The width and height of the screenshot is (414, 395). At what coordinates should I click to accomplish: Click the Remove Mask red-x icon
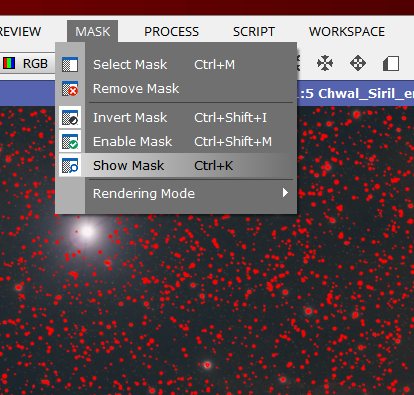[70, 89]
